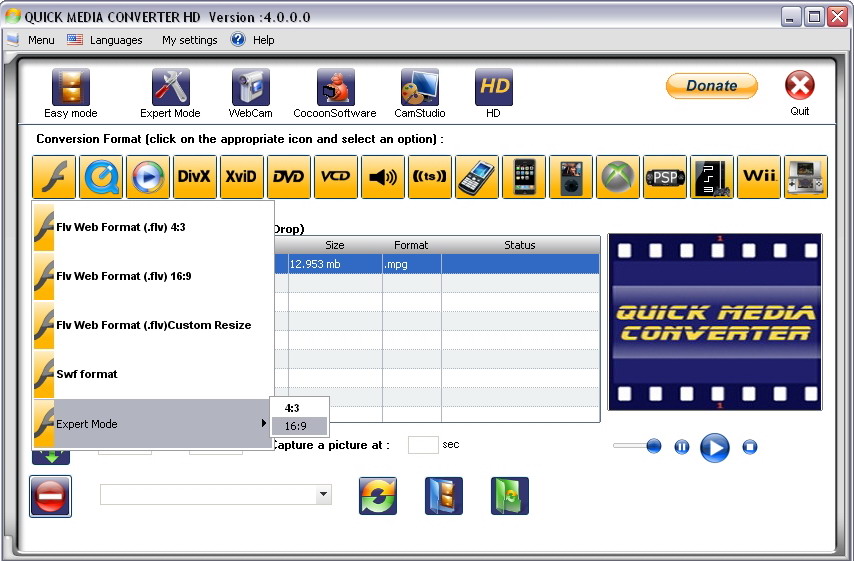854x561 pixels.
Task: Select mobile phone format icon
Action: click(x=477, y=176)
